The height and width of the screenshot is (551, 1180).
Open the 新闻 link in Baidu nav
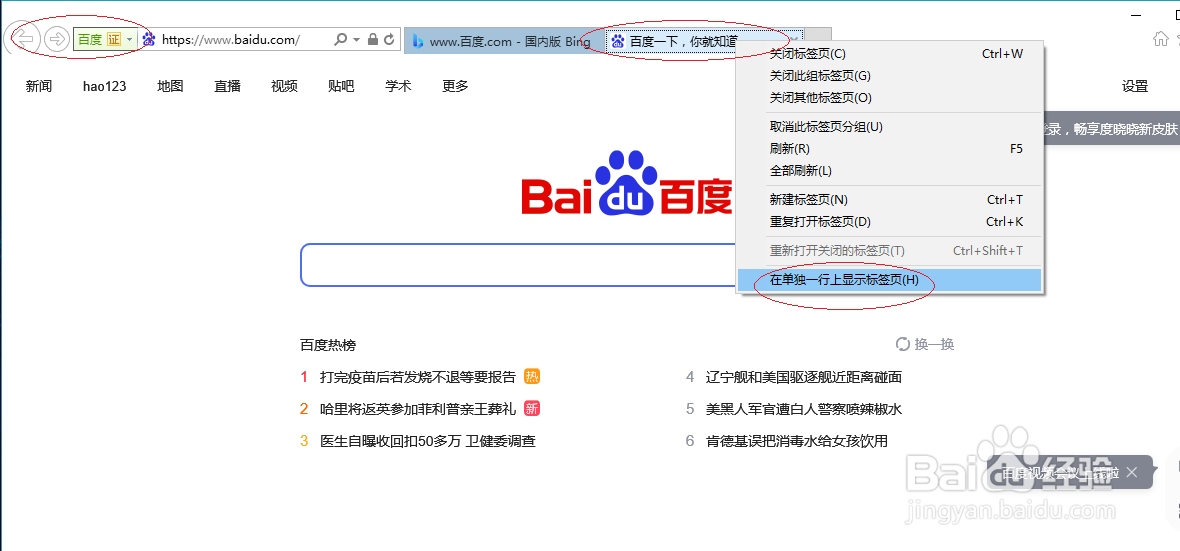pos(39,87)
